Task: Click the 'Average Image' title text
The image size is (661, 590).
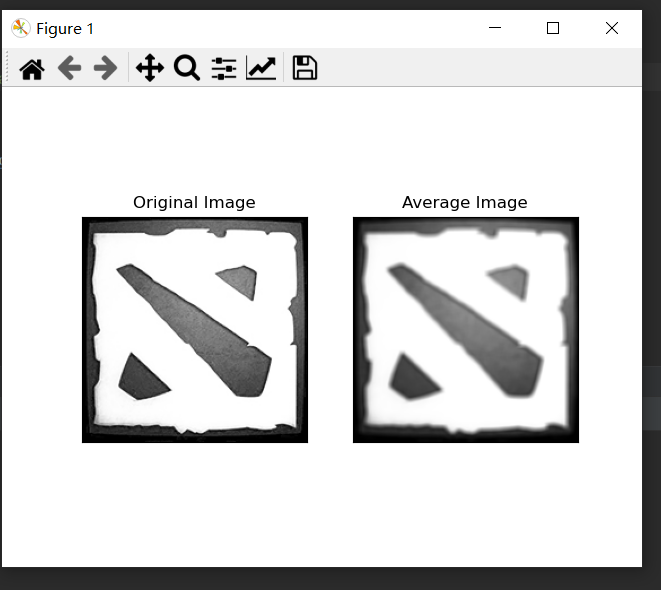Action: point(465,203)
